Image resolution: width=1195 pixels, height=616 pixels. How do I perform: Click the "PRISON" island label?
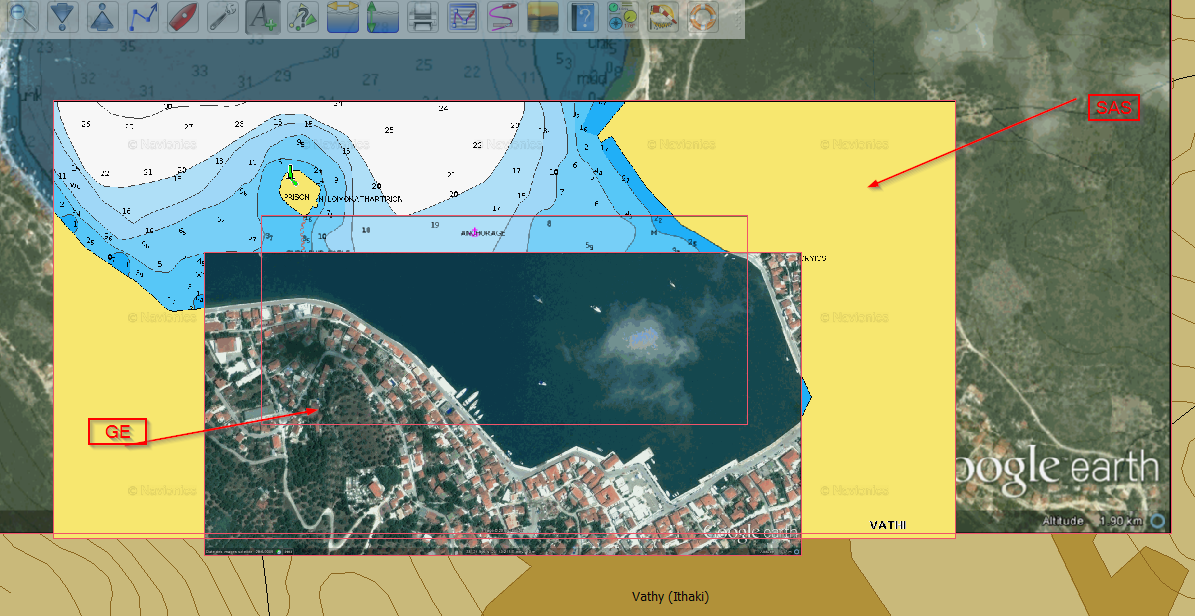pos(296,197)
